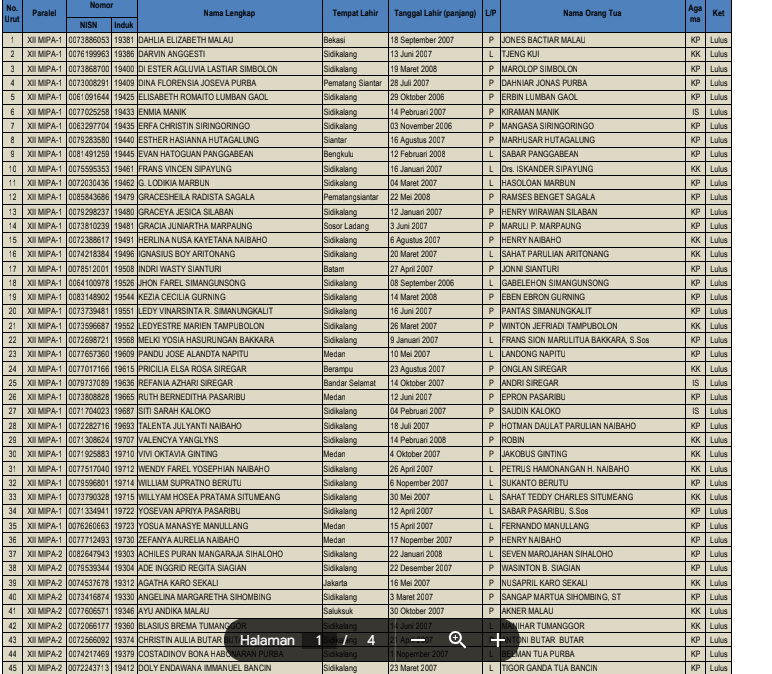
Task: Click birthplace Saluksuk
Action: [x=338, y=611]
